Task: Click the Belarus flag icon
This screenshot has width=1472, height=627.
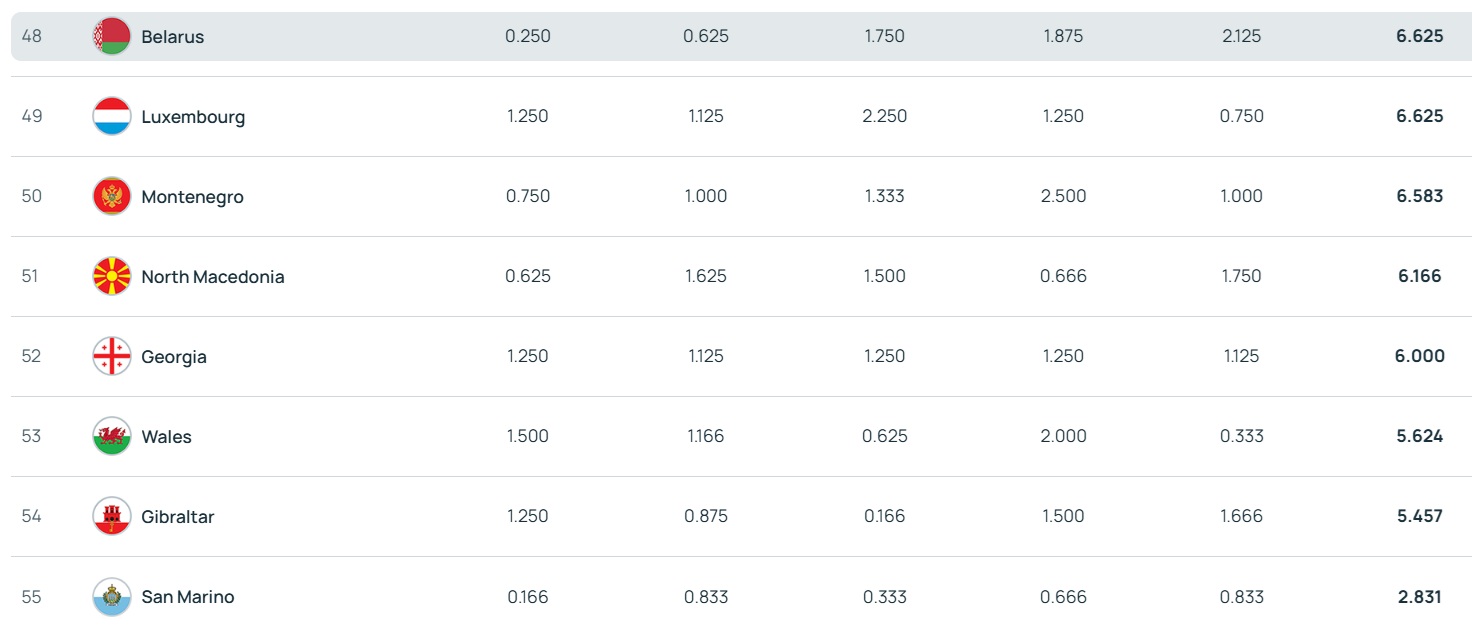Action: (111, 36)
